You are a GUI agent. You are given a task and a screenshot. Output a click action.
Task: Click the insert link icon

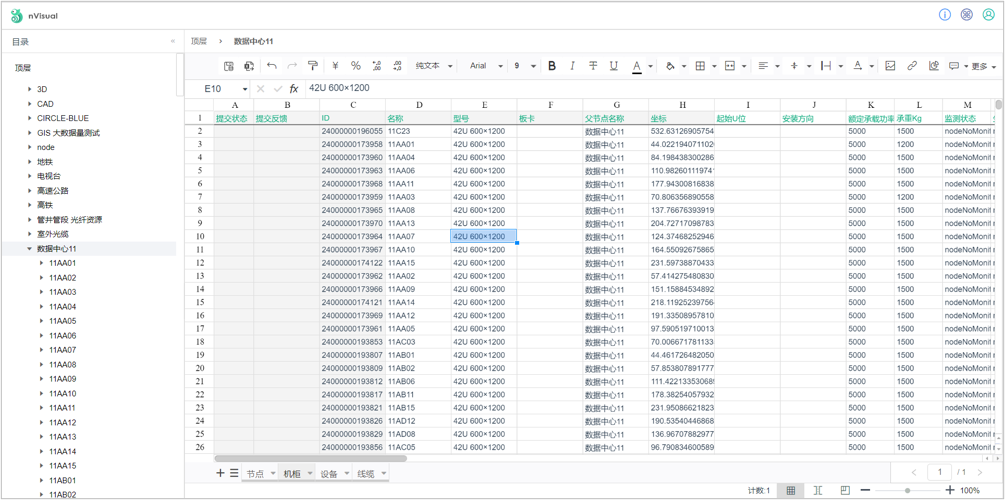coord(911,65)
